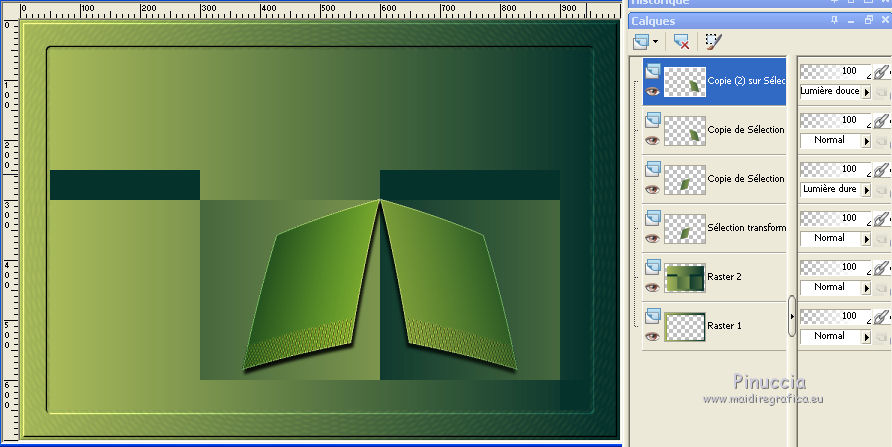The height and width of the screenshot is (447, 892).
Task: Hide the Copie de Sélection layer with Normal blend
Action: point(653,140)
